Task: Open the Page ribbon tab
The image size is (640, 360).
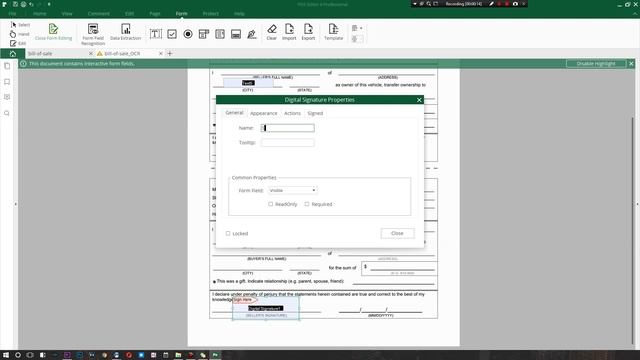Action: 155,13
